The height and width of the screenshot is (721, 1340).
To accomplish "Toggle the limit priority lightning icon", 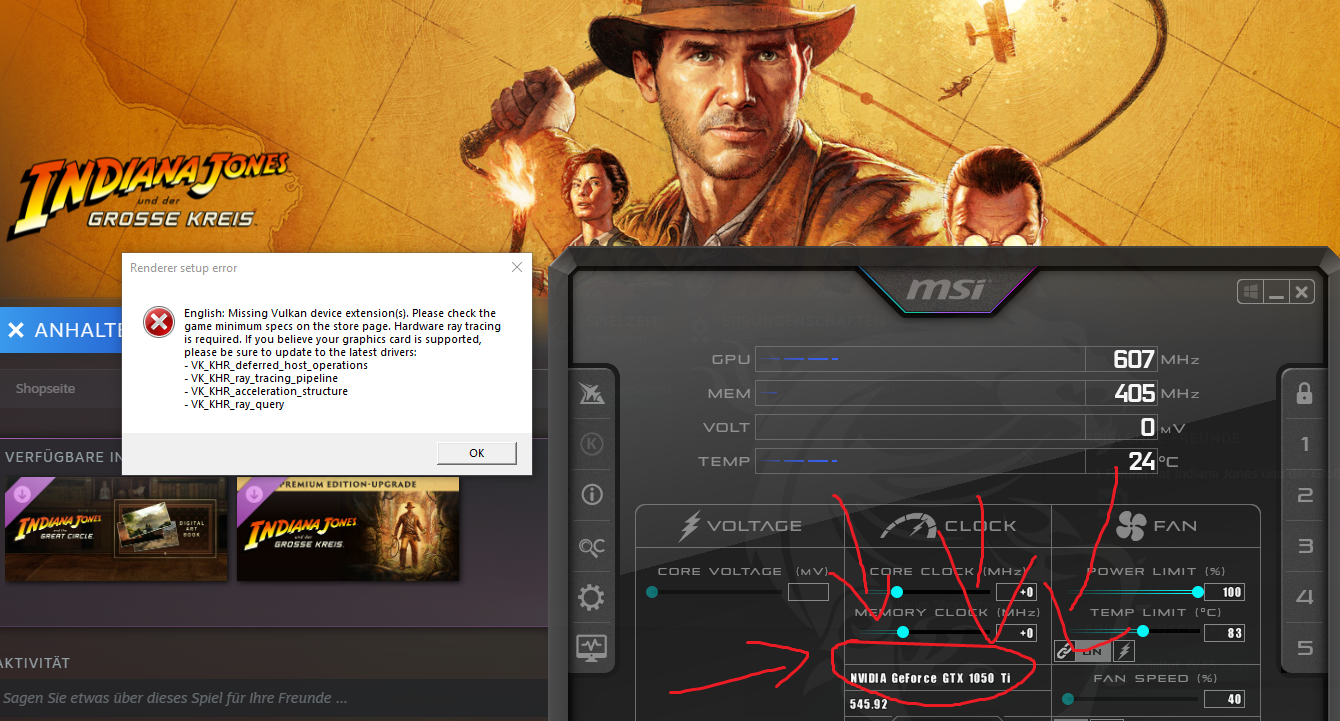I will click(x=1124, y=651).
